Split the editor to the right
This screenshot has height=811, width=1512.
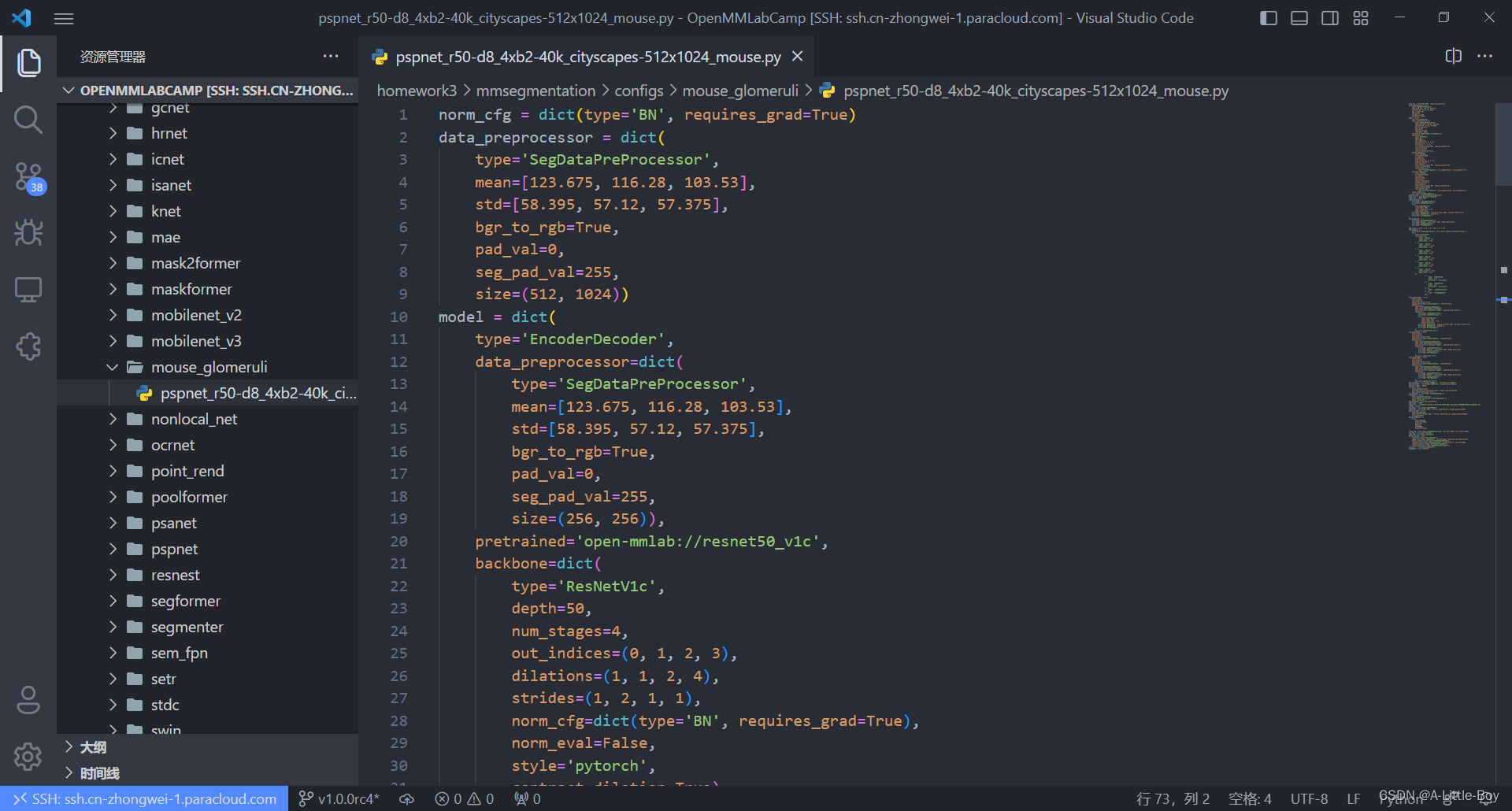(1454, 56)
